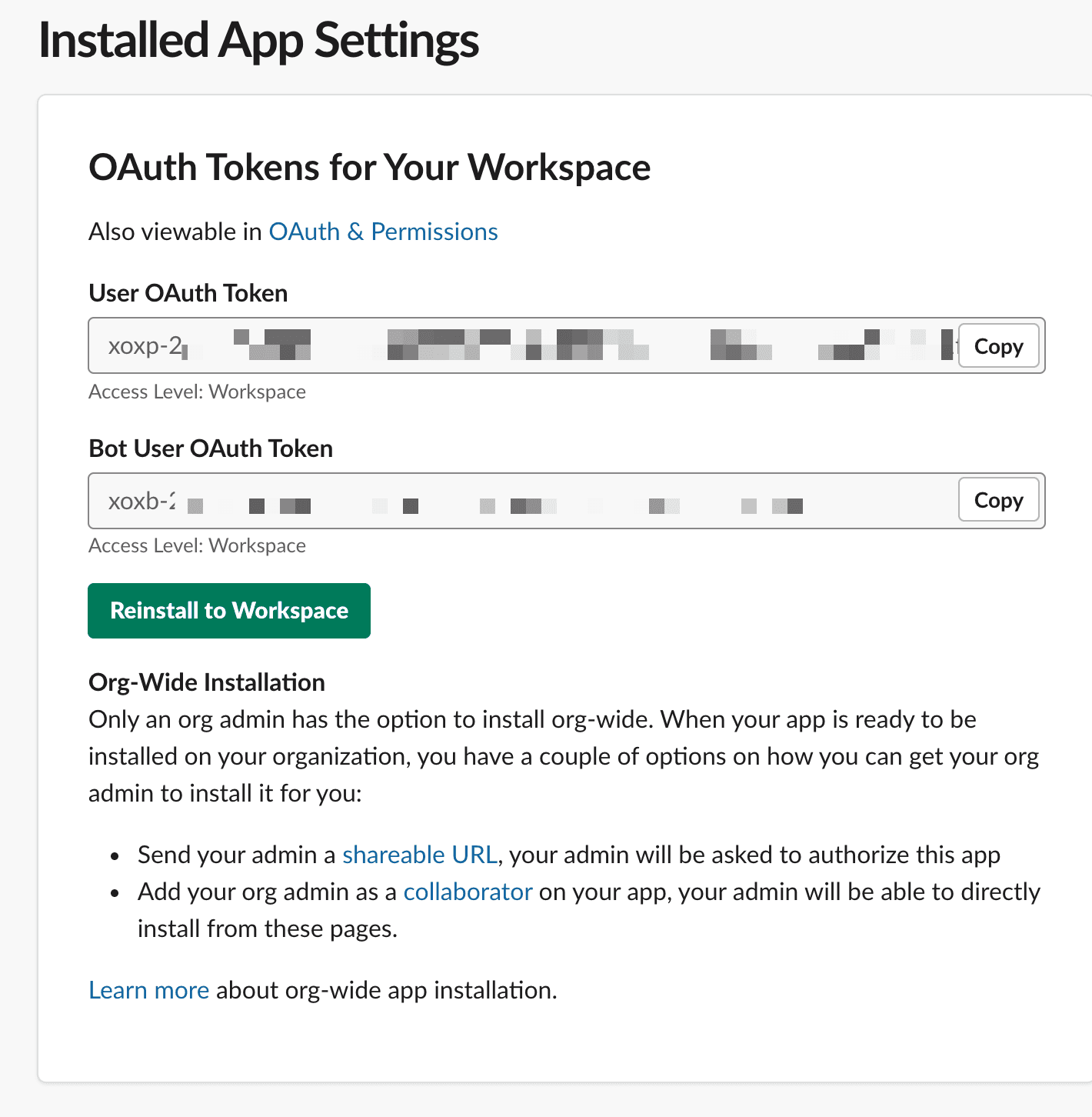
Task: Click Access Level text under Bot User OAuth Token
Action: [197, 546]
